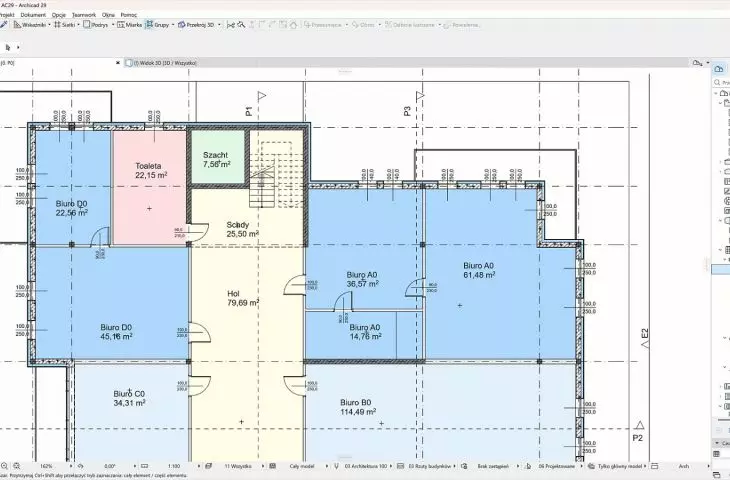Toggle Podrys trace reference

click(96, 25)
